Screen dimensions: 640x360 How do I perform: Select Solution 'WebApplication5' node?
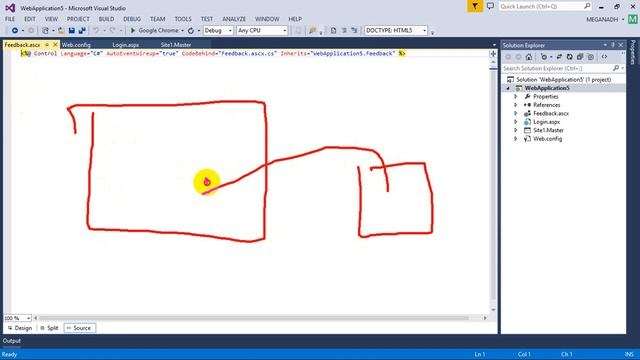(563, 80)
